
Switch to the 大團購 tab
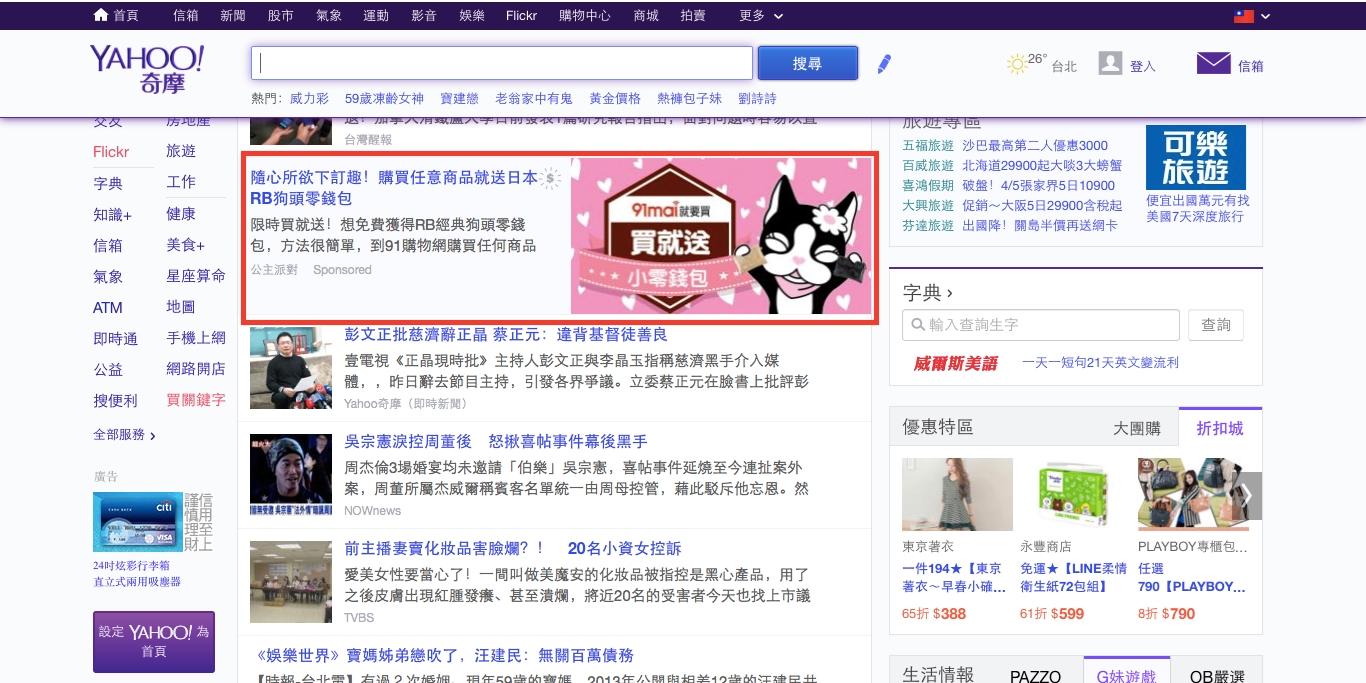pos(1137,428)
